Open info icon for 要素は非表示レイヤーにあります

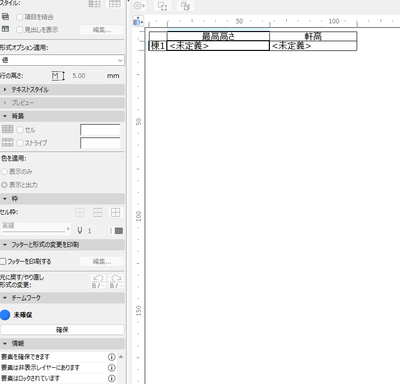point(112,368)
